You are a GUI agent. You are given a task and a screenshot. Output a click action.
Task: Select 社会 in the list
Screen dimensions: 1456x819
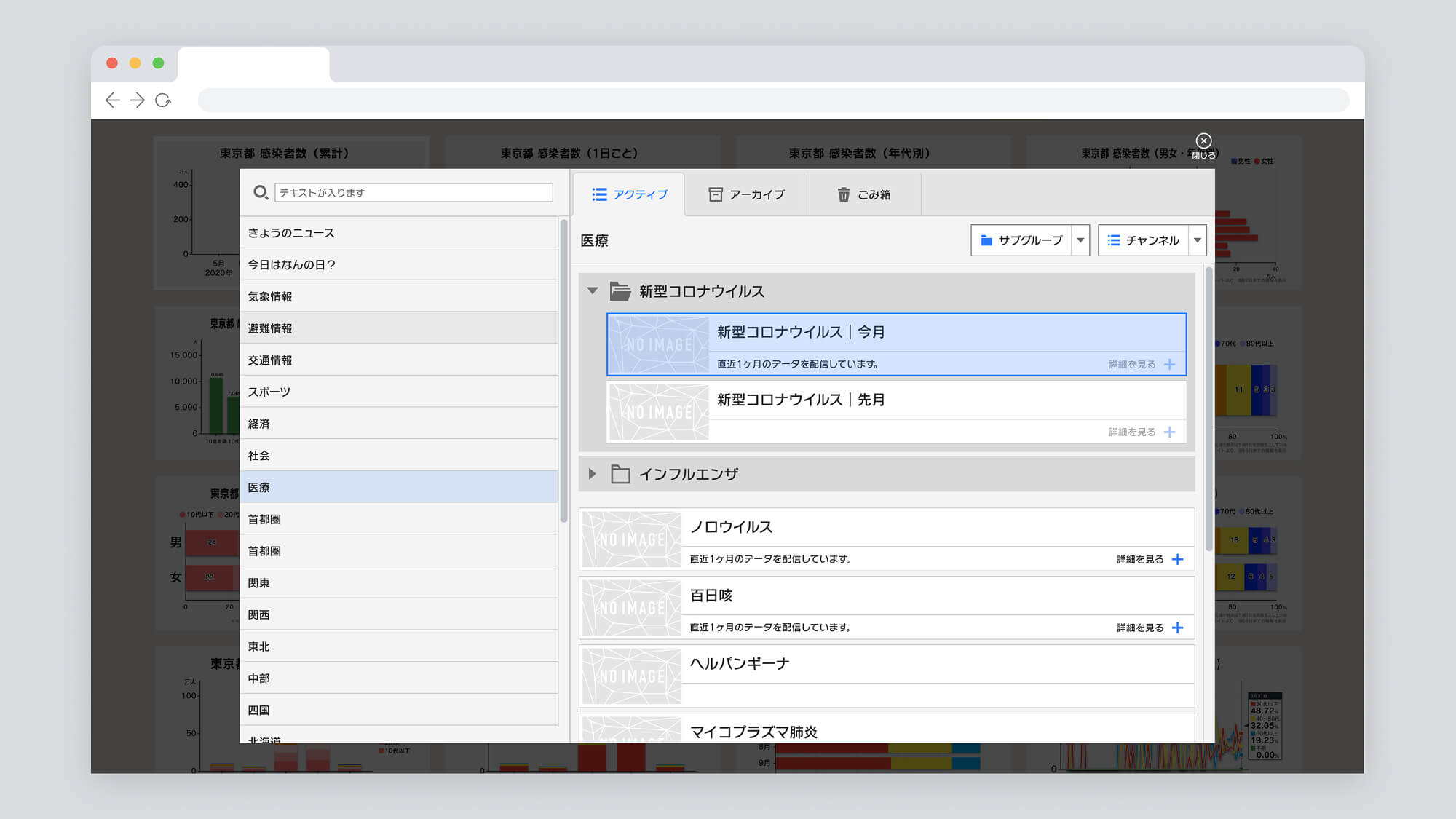(x=399, y=456)
